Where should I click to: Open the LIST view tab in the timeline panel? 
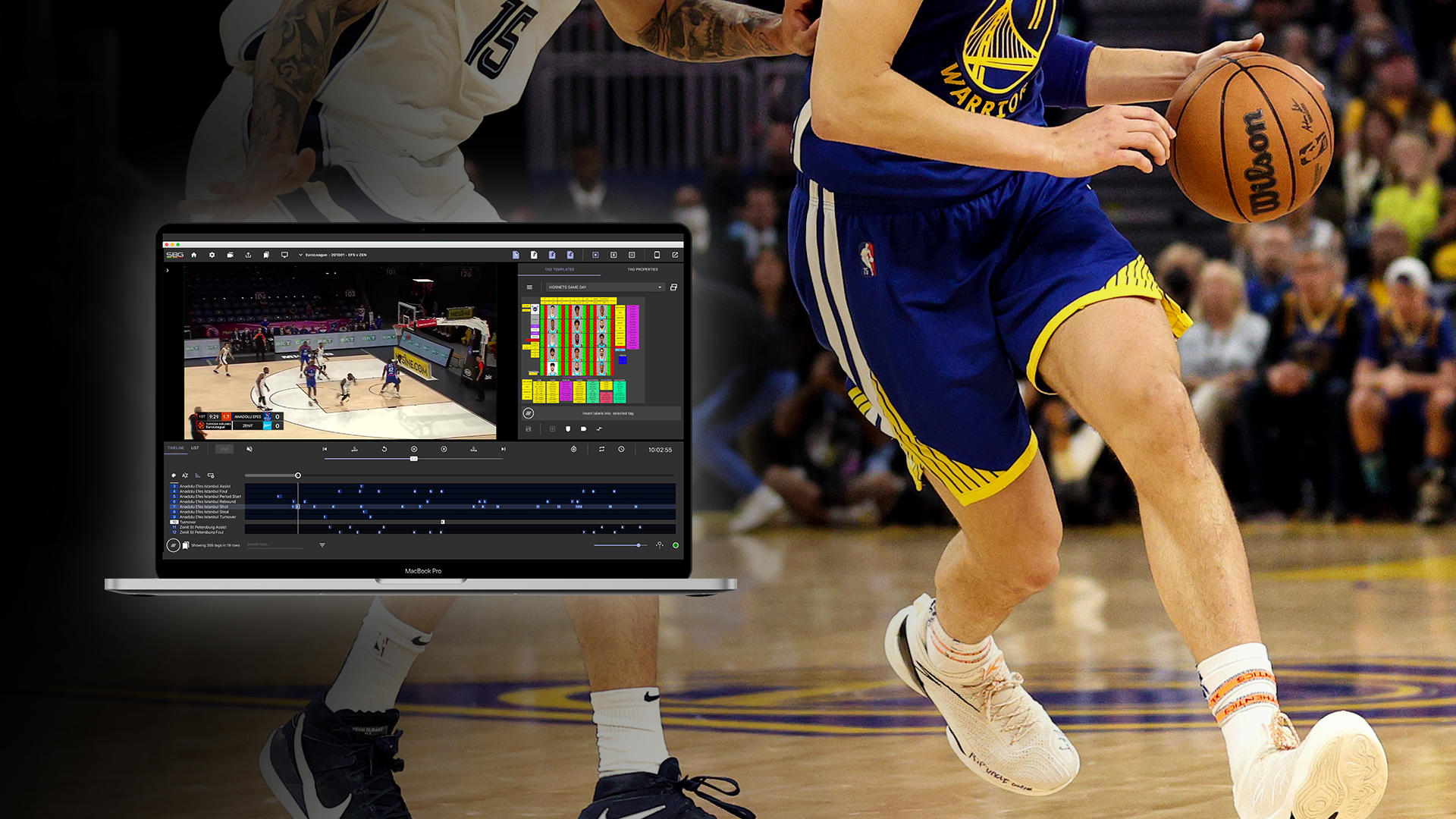195,448
